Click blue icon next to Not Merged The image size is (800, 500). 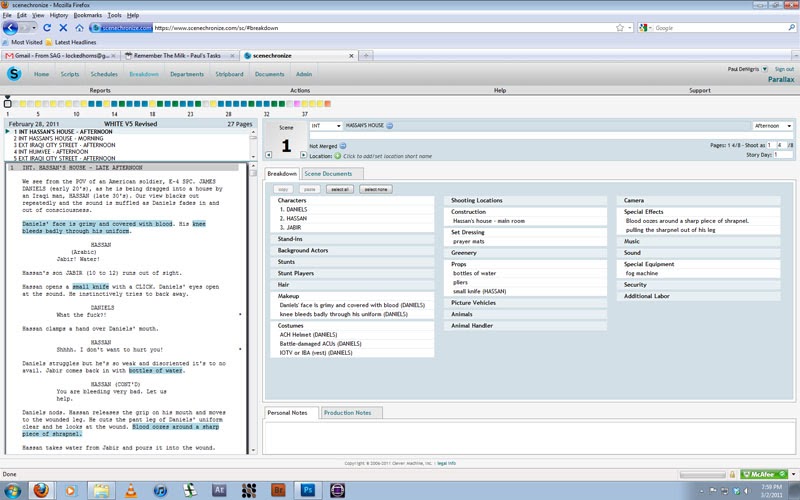click(342, 146)
